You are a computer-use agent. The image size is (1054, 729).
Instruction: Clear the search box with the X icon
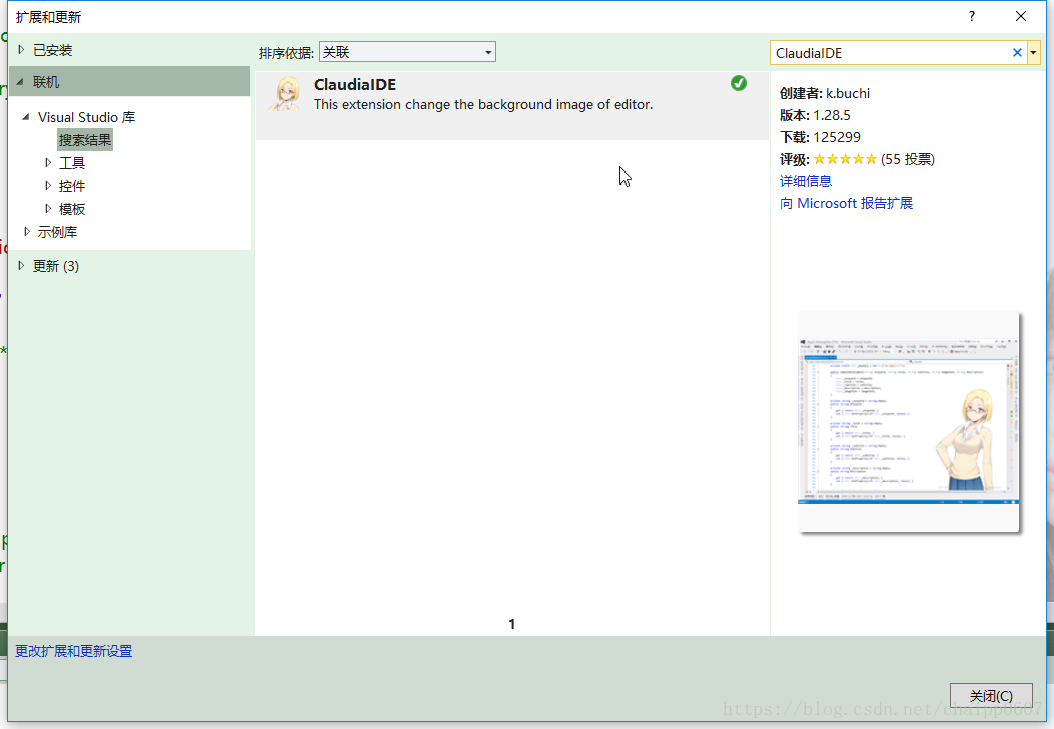(1017, 53)
